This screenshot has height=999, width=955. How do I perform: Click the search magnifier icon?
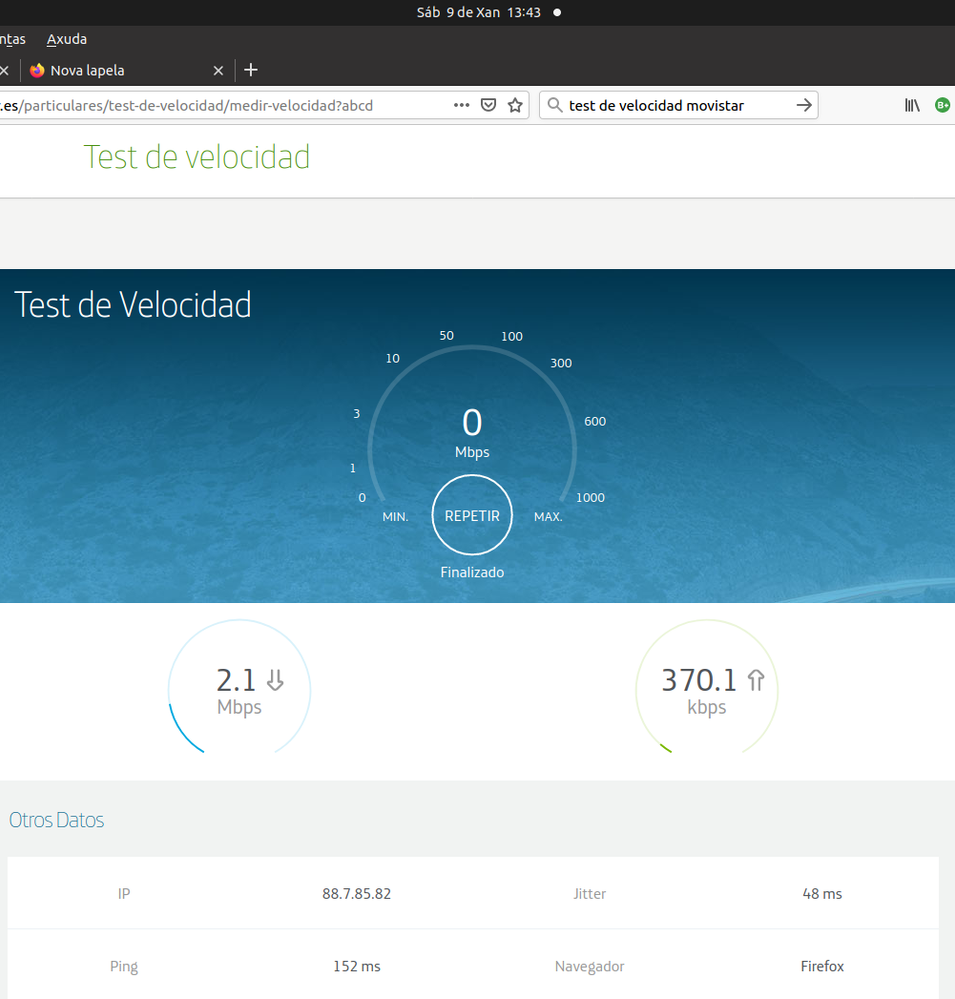click(555, 105)
